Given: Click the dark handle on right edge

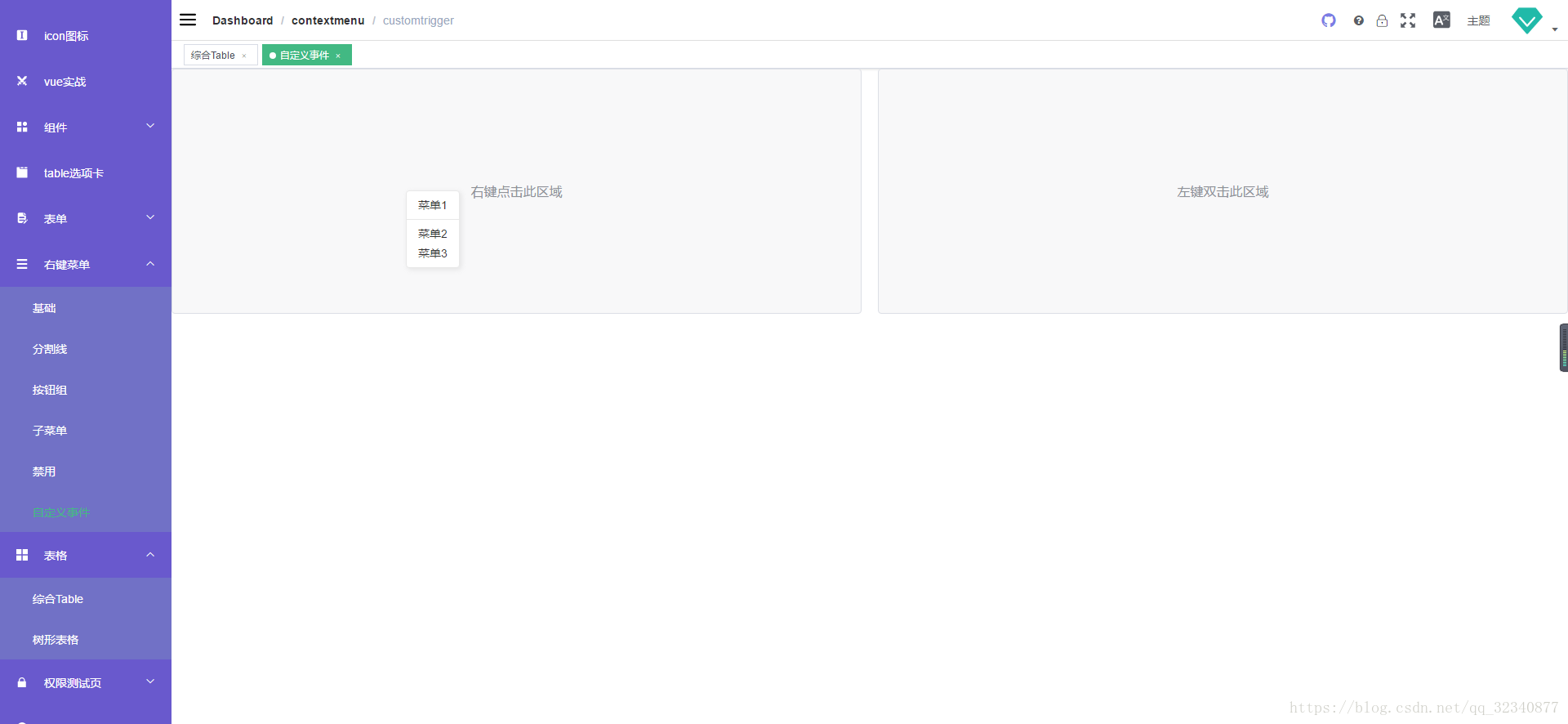Looking at the screenshot, I should 1564,347.
